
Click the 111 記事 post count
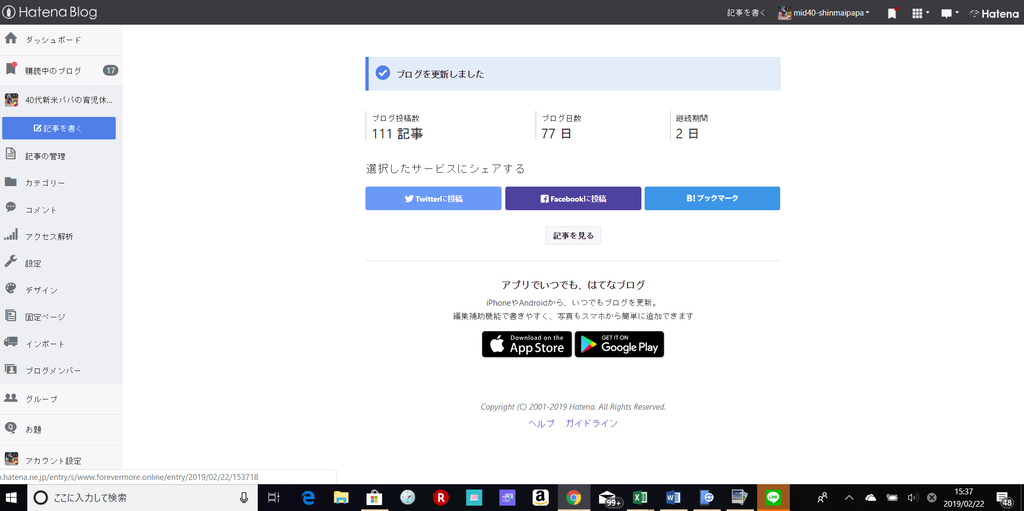pos(397,134)
